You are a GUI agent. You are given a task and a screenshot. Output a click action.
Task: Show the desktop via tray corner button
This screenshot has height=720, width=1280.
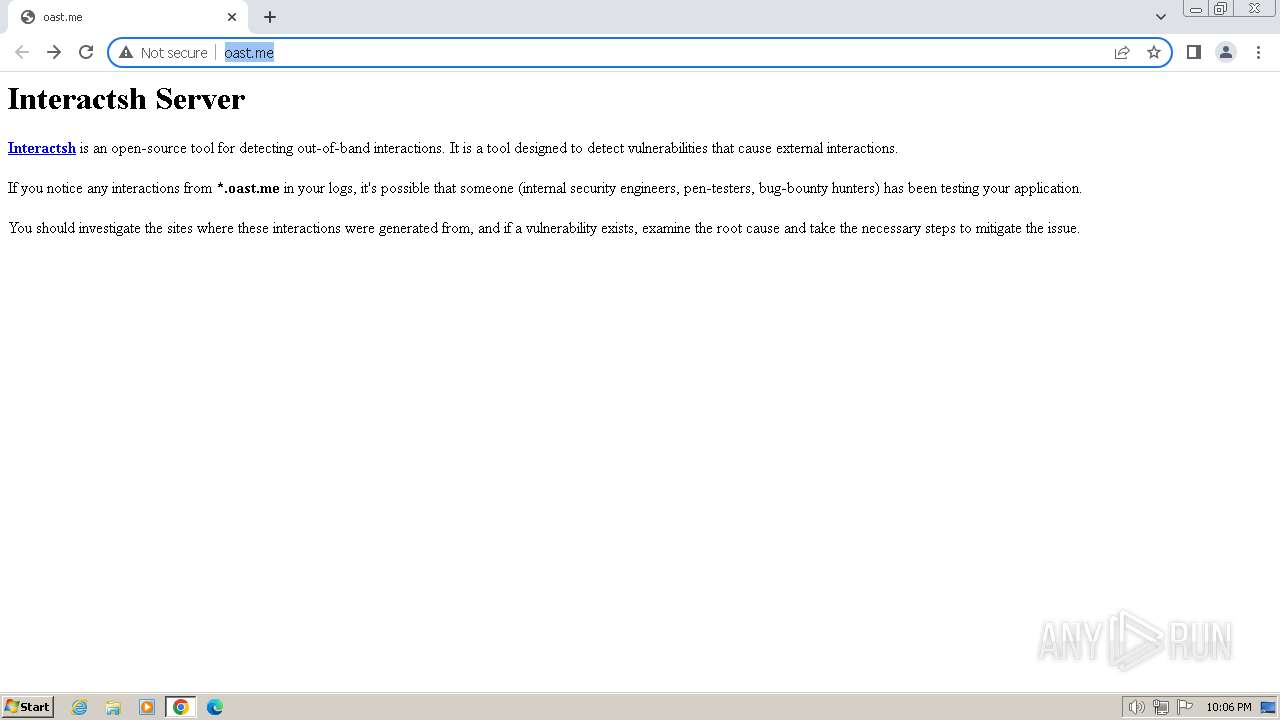point(1269,707)
